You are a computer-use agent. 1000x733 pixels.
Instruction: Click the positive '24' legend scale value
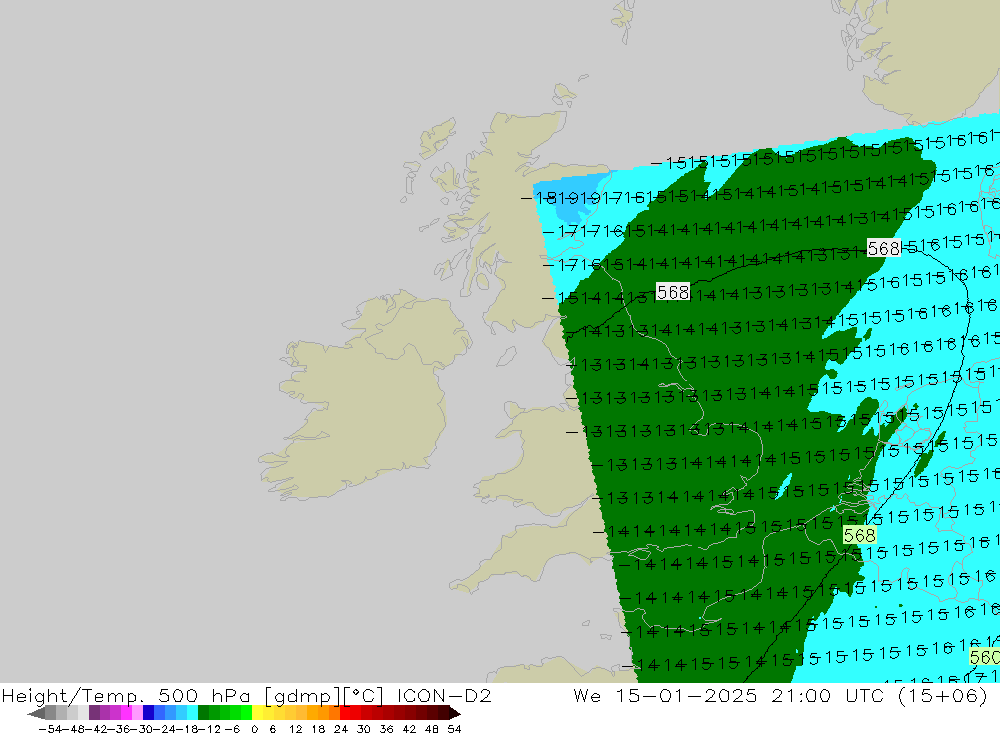(x=341, y=729)
